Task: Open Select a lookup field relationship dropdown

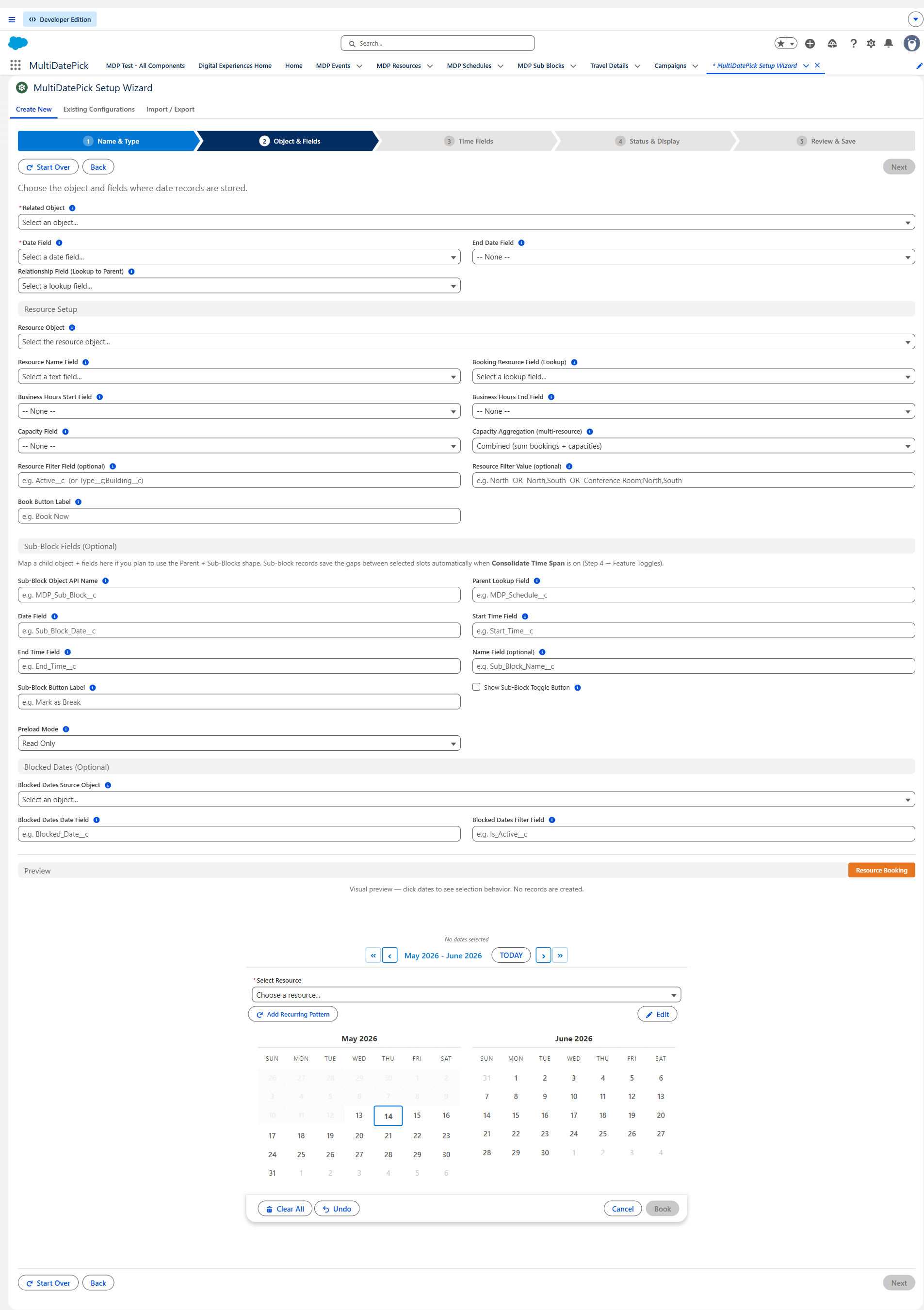Action: point(239,286)
